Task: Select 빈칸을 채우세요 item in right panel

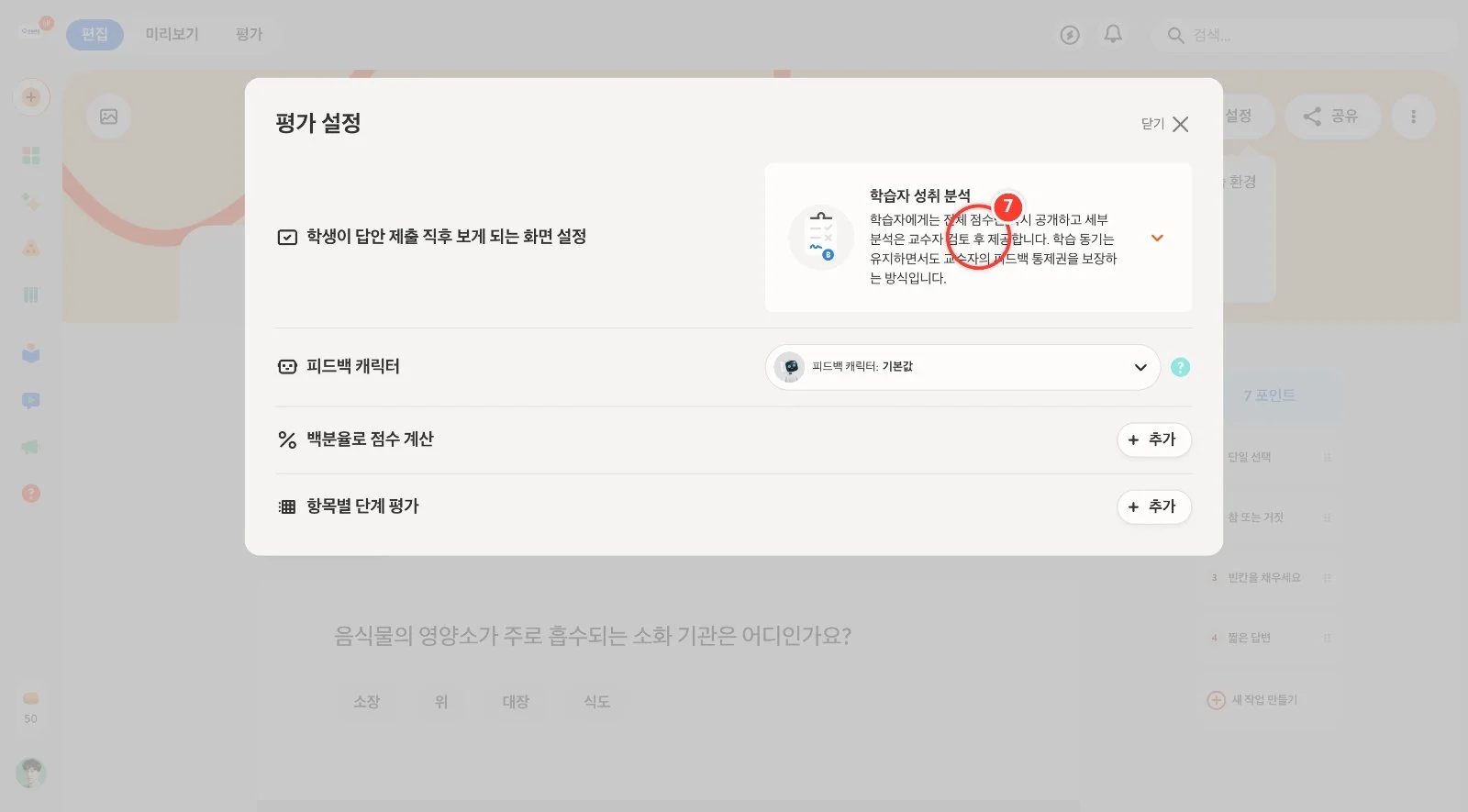Action: [1271, 578]
